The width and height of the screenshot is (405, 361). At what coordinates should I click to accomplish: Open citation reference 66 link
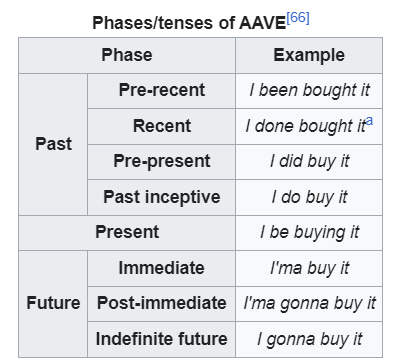(x=298, y=18)
